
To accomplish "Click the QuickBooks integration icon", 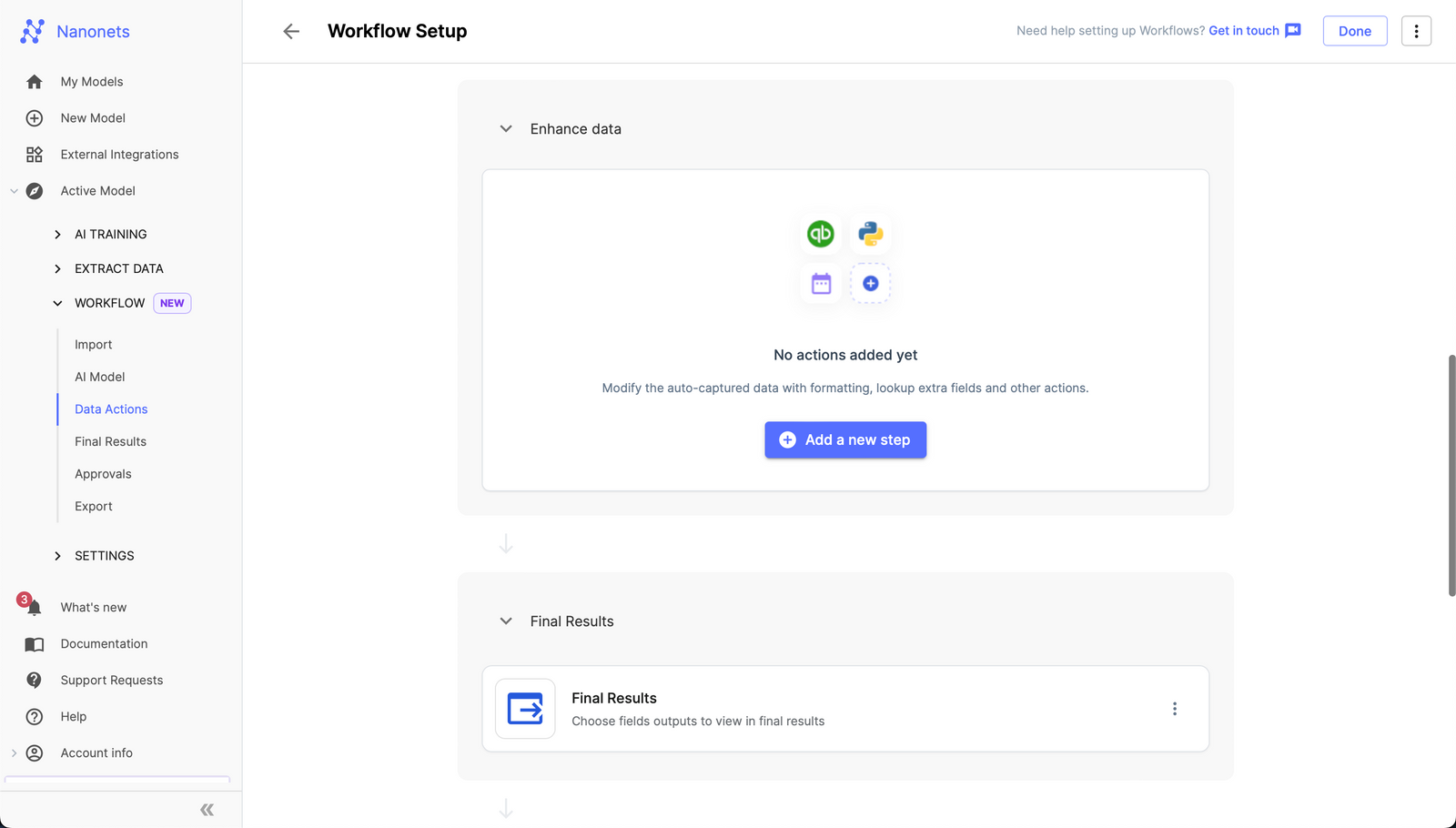I will [820, 234].
